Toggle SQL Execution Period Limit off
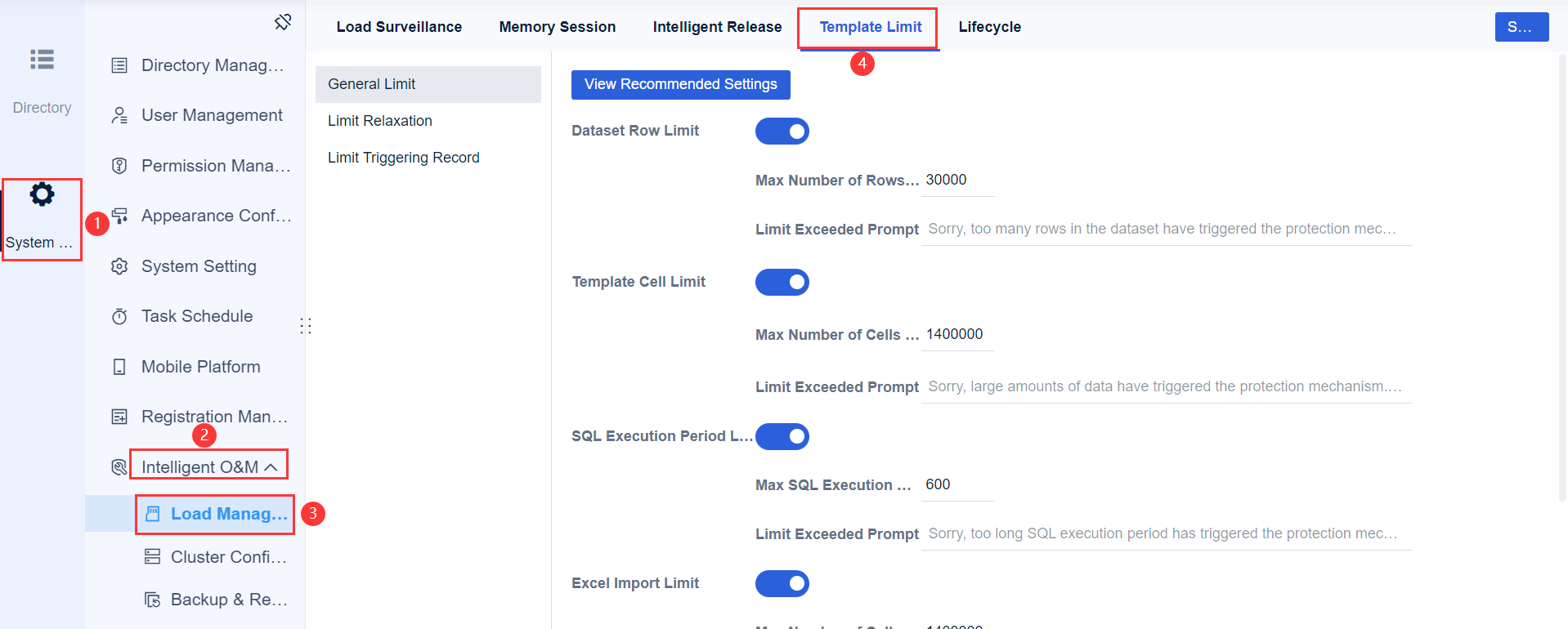 pyautogui.click(x=782, y=436)
